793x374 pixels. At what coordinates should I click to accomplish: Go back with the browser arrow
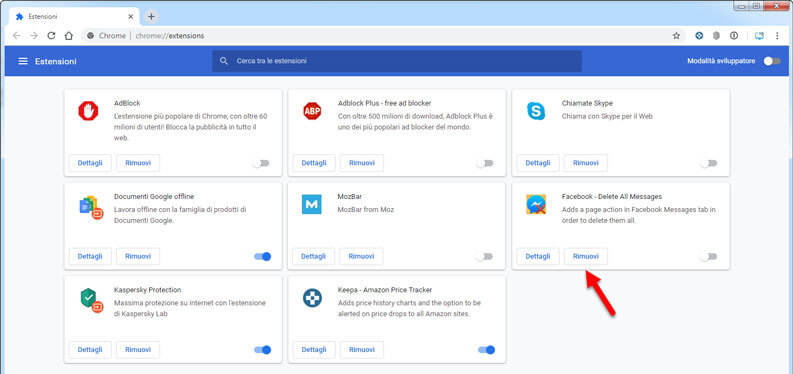tap(17, 36)
